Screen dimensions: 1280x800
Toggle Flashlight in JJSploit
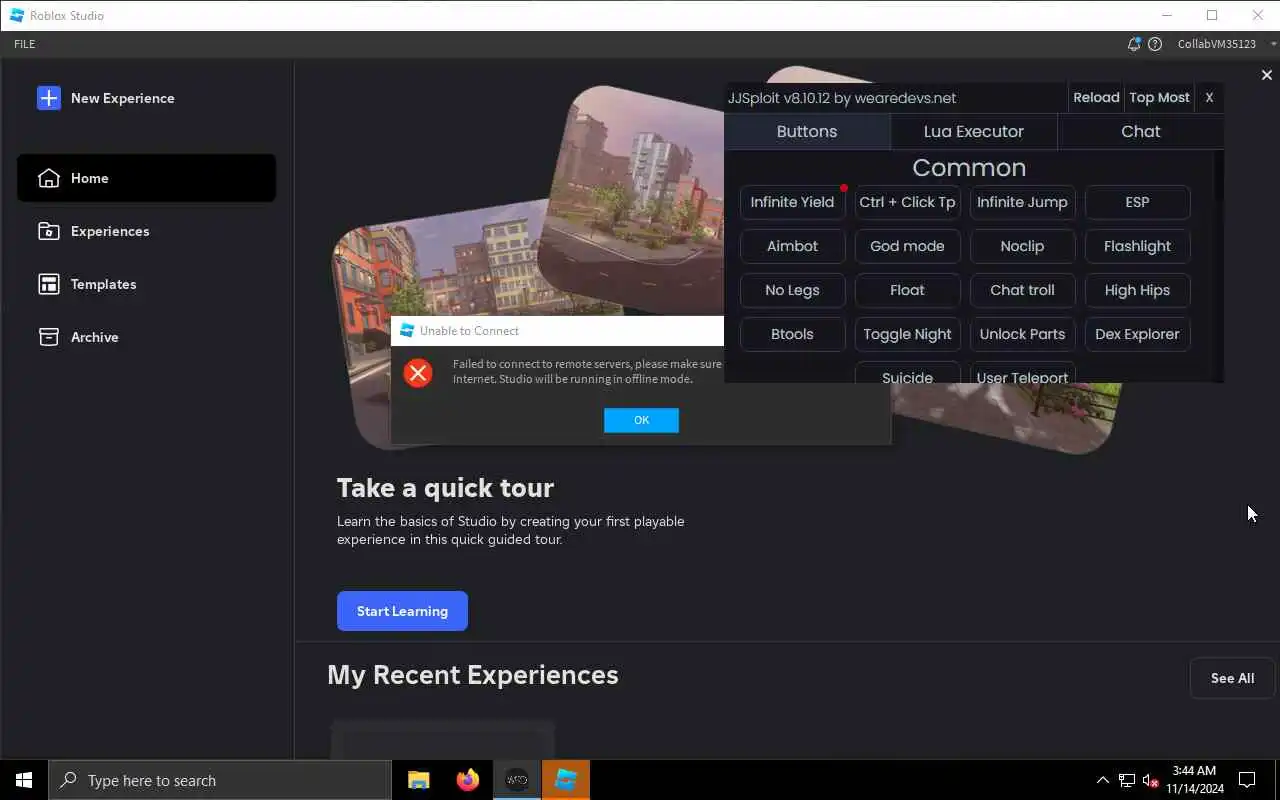[1137, 246]
